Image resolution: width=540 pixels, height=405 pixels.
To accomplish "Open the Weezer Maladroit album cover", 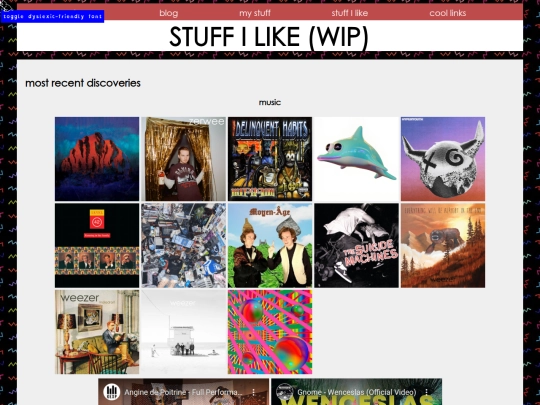I will click(x=97, y=332).
